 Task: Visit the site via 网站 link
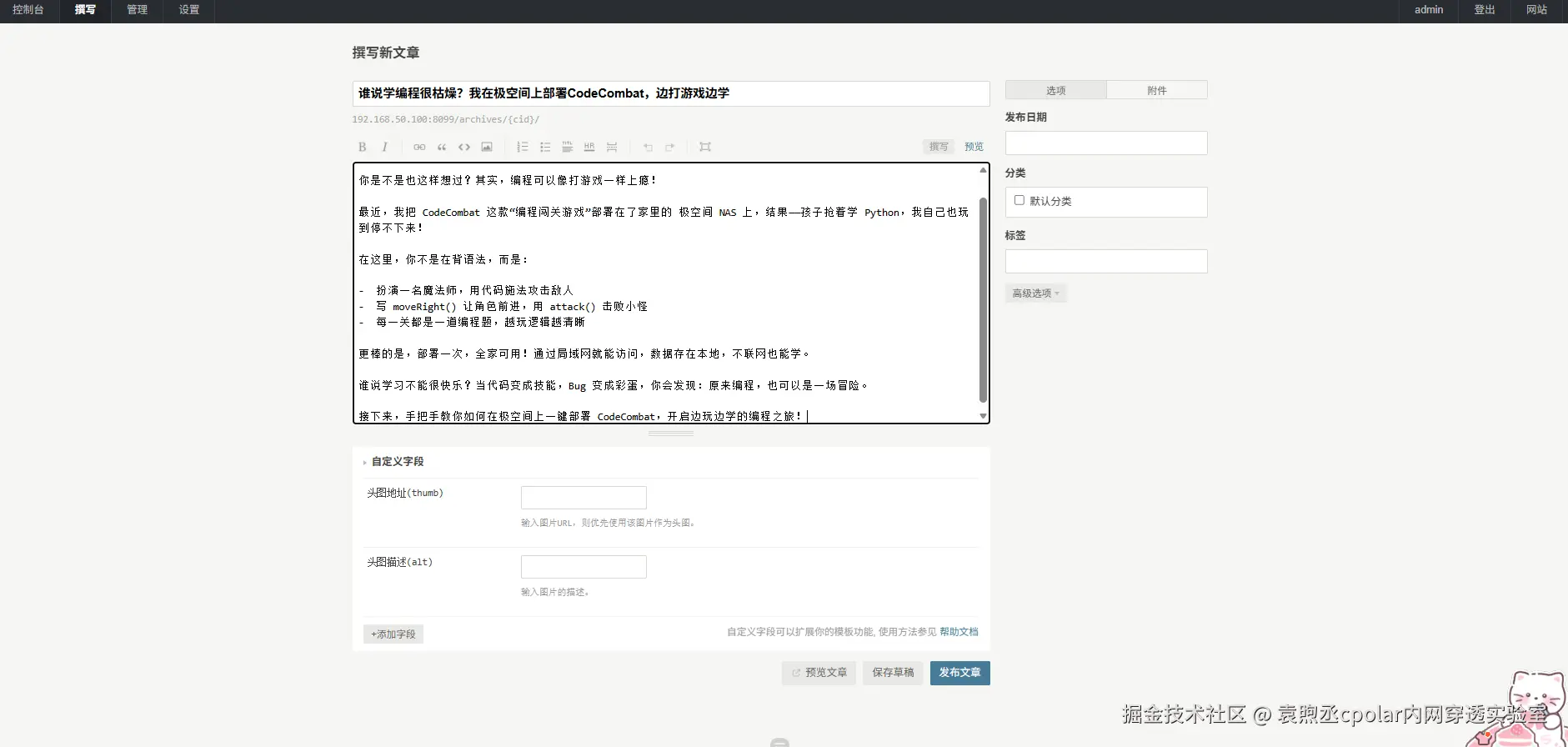coord(1536,10)
